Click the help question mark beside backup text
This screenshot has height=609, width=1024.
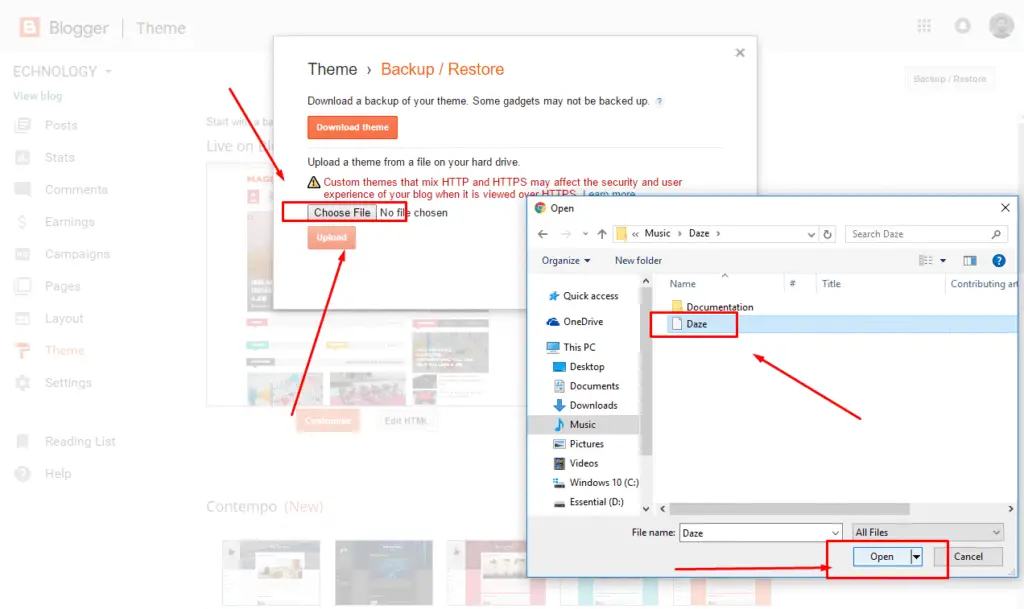[x=660, y=101]
